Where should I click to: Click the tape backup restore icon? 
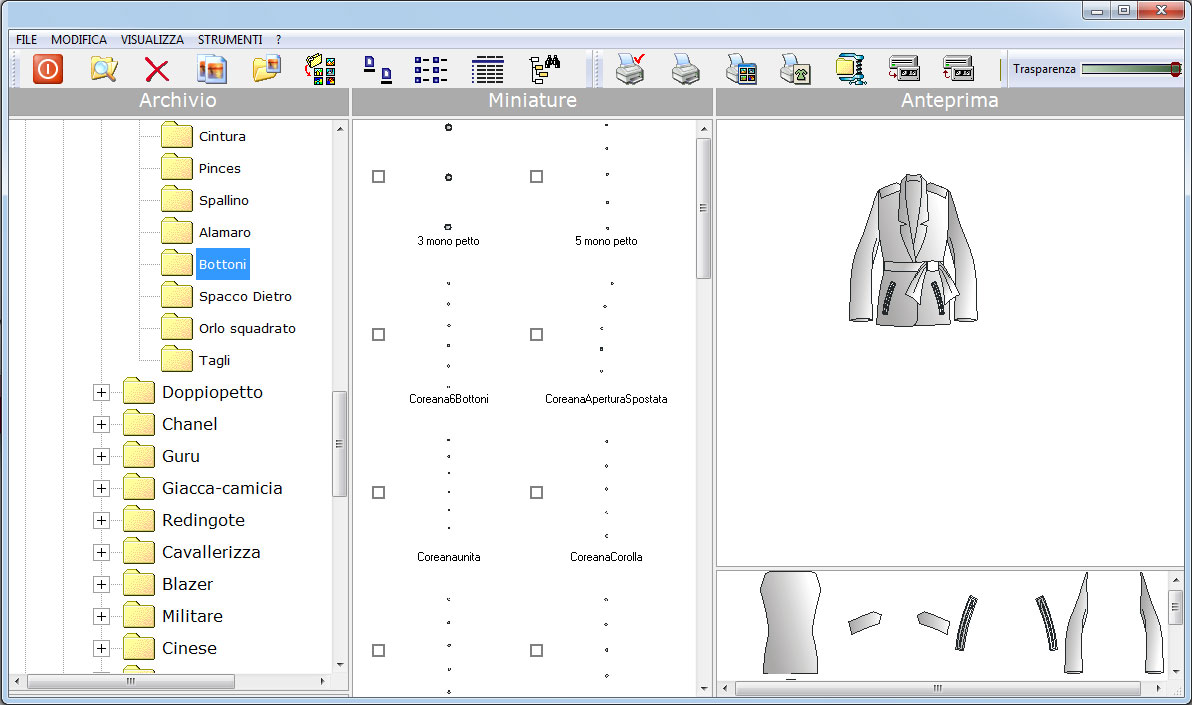click(958, 69)
